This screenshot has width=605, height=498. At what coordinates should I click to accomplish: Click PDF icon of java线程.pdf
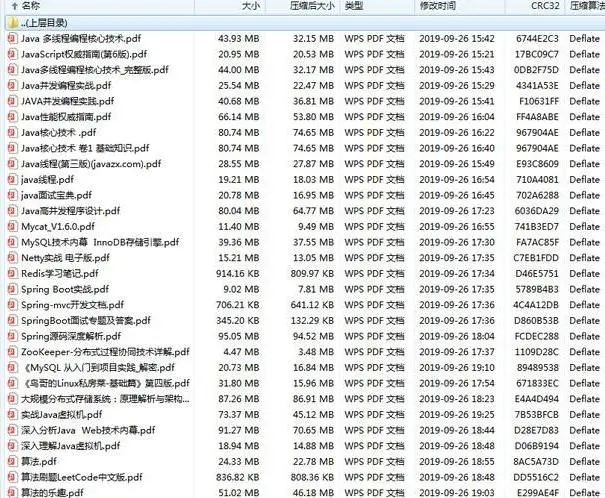[x=12, y=180]
